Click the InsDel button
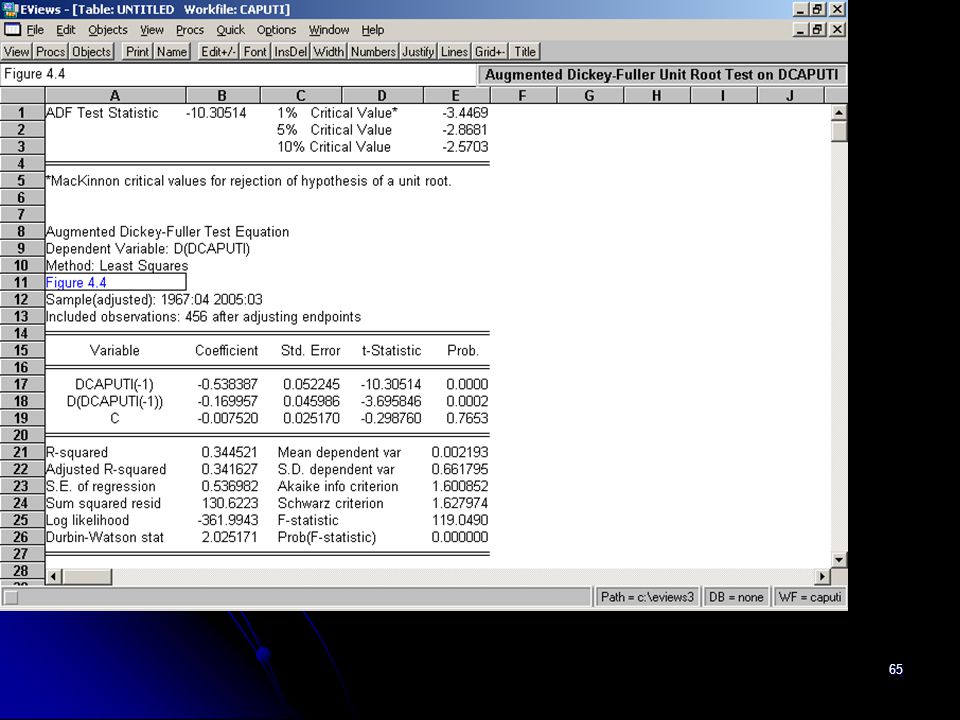Screen dimensions: 960x720 [x=291, y=52]
